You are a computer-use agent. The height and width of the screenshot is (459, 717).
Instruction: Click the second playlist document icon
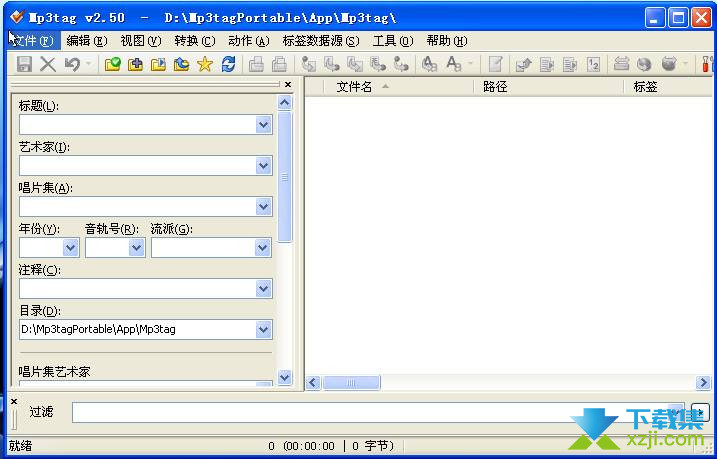coord(570,64)
